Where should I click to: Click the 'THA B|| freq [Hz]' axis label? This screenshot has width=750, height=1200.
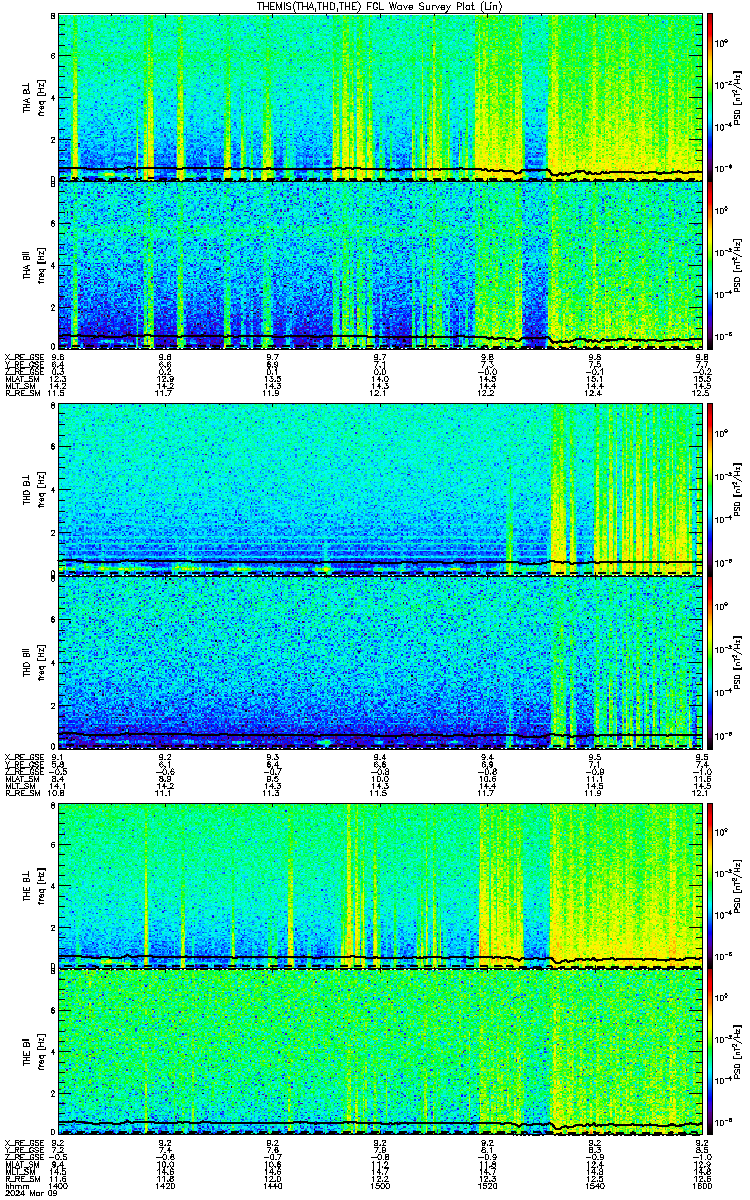click(33, 265)
